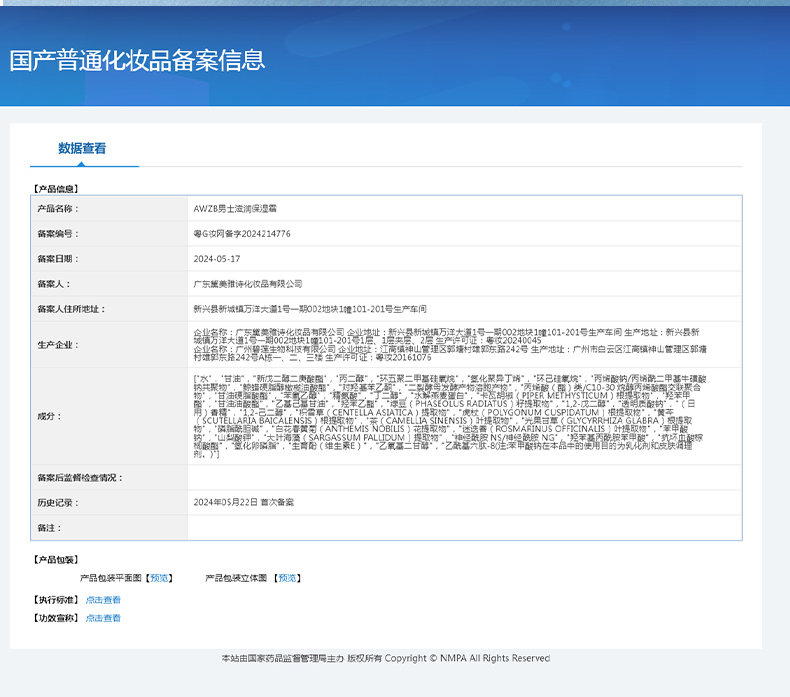Click the 备案人住所地址 address value
The height and width of the screenshot is (697, 790).
pyautogui.click(x=310, y=309)
